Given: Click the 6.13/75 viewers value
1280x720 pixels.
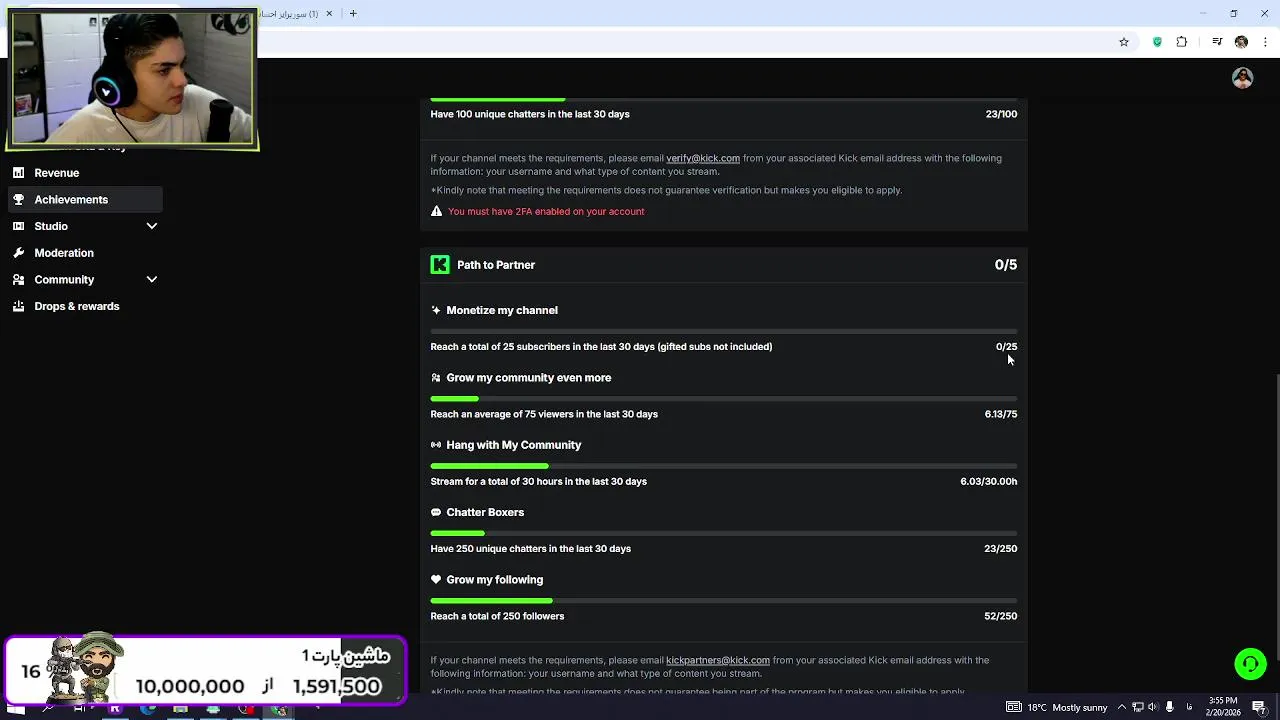Looking at the screenshot, I should point(1001,414).
